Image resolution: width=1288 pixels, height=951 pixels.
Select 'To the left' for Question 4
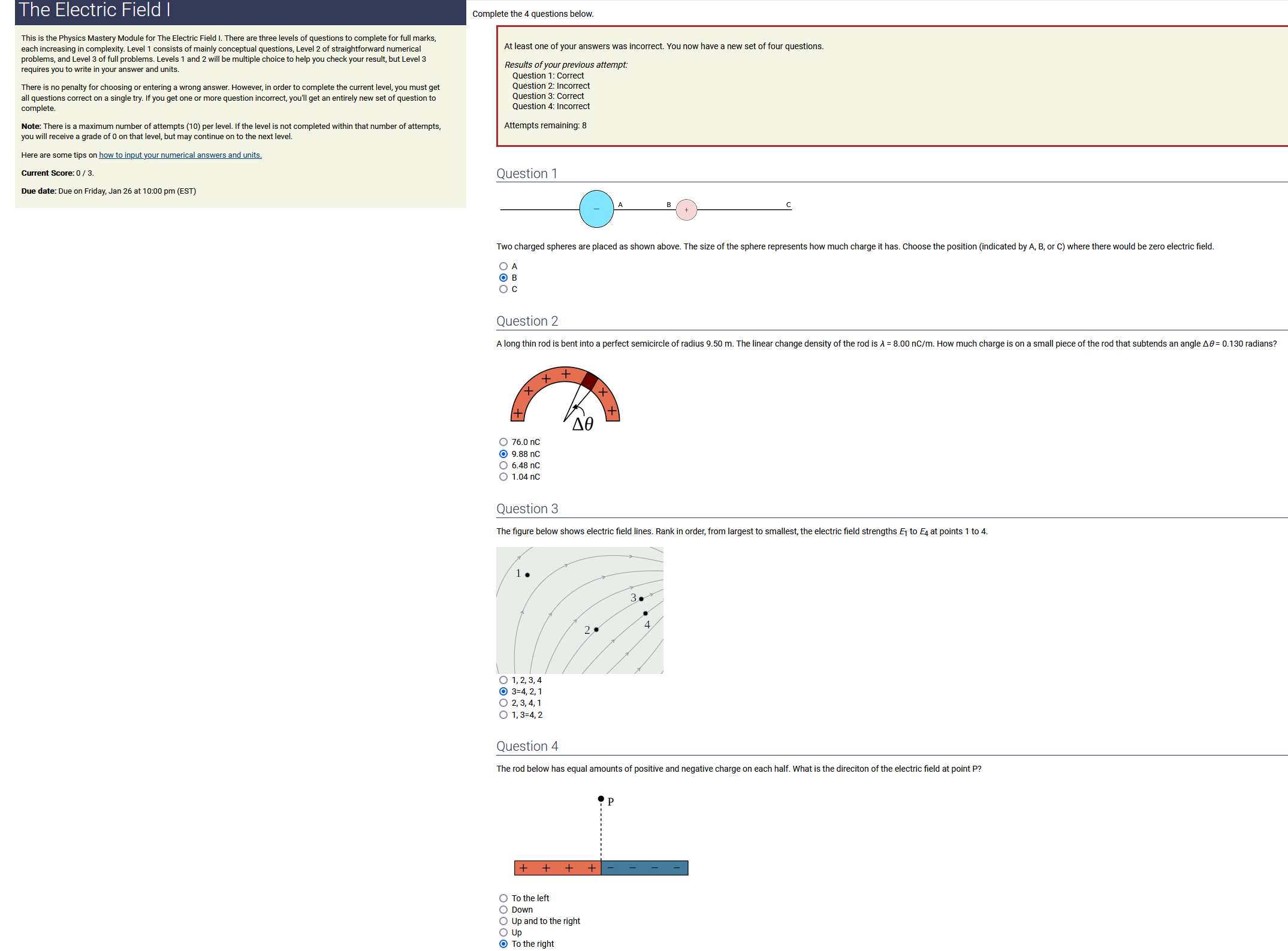coord(503,898)
